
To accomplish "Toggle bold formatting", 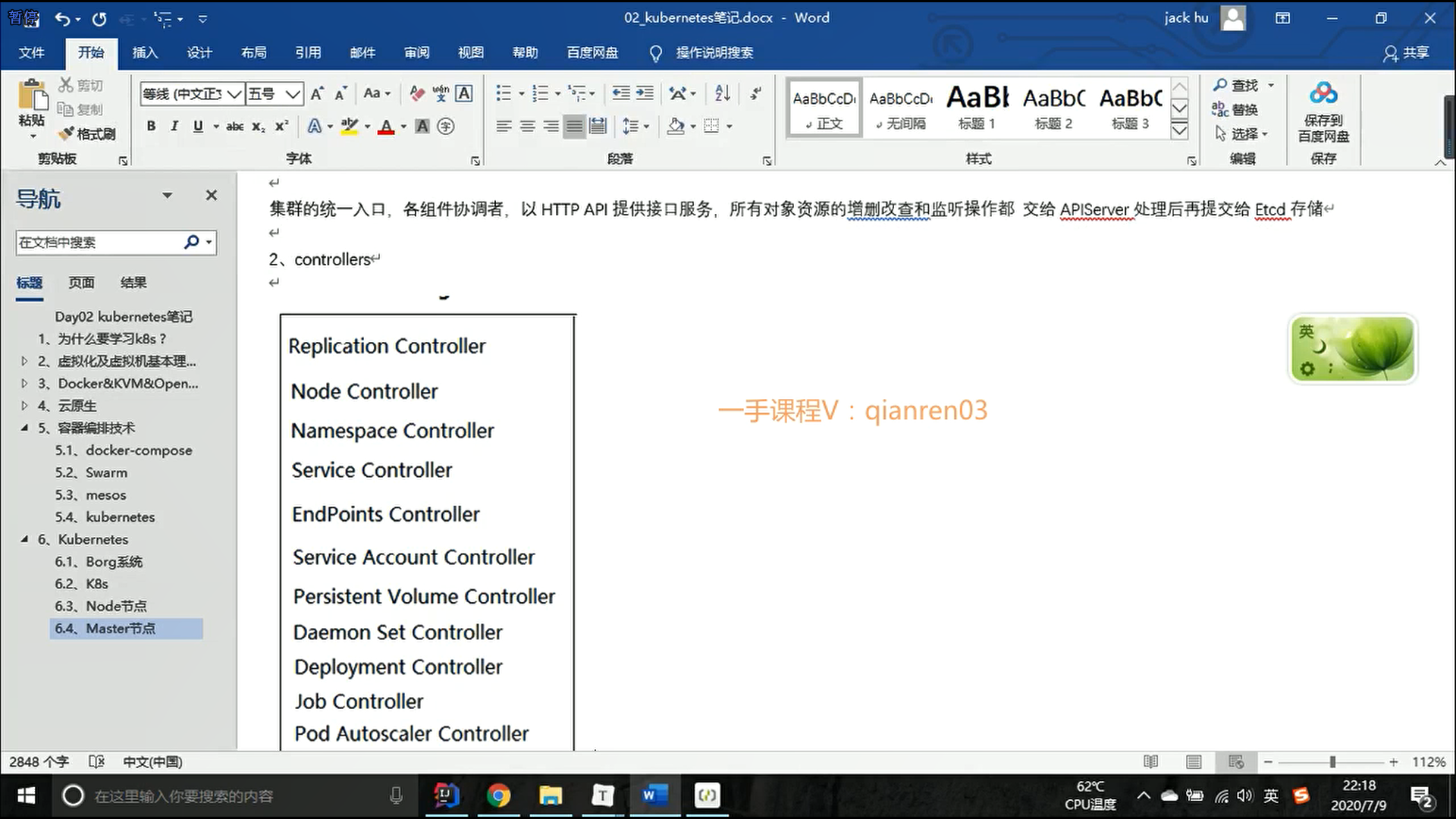I will coord(151,127).
